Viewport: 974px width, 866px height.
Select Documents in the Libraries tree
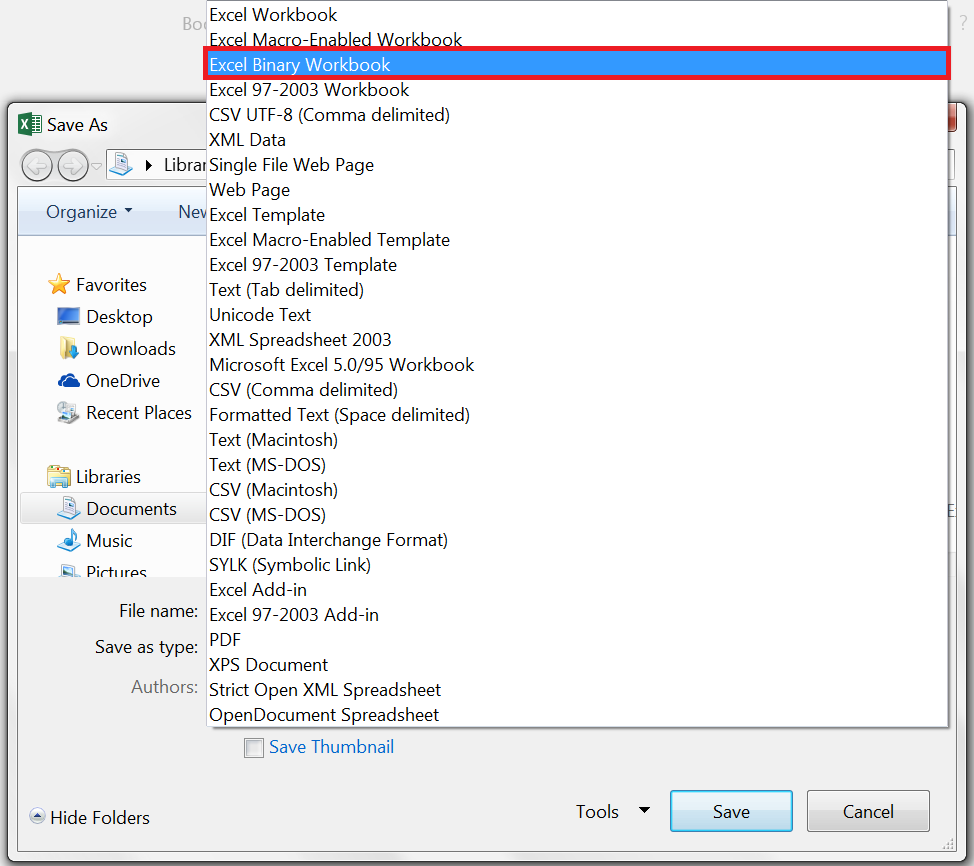(130, 509)
